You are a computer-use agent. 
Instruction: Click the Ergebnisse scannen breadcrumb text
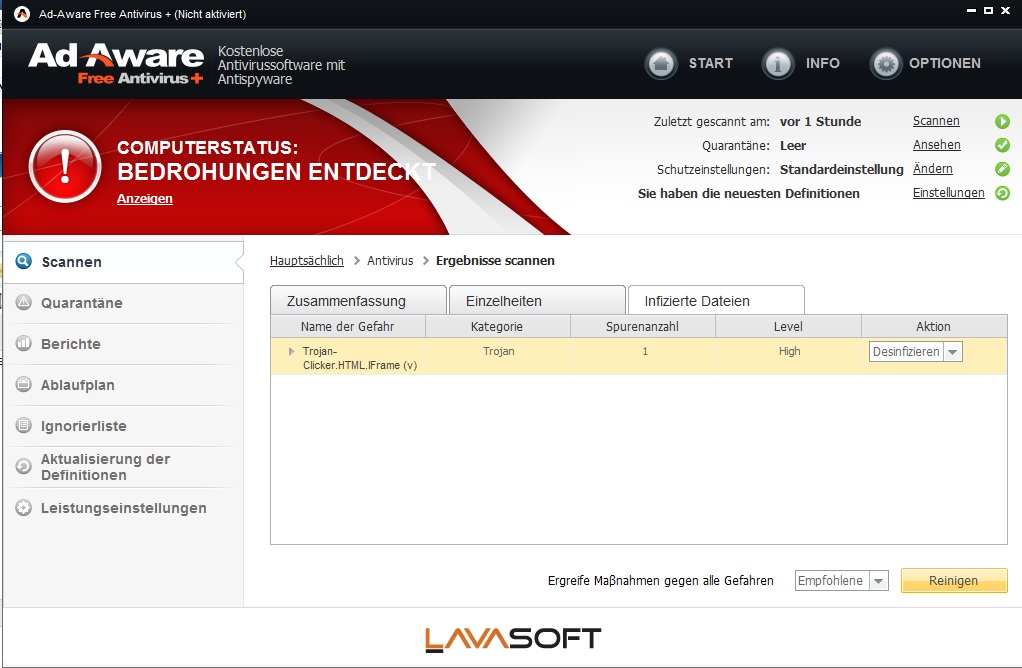(495, 261)
